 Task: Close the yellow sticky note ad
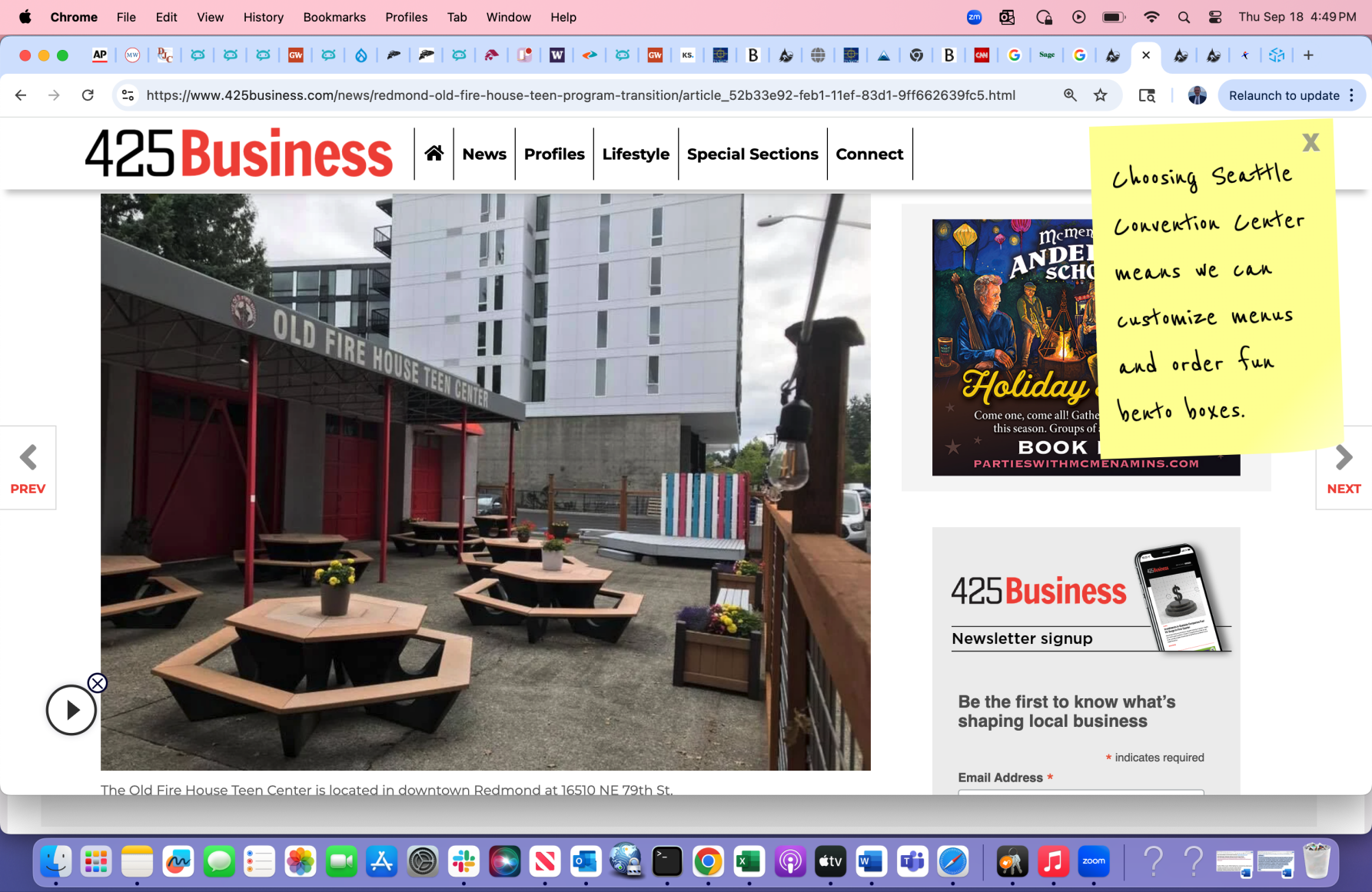pos(1311,142)
